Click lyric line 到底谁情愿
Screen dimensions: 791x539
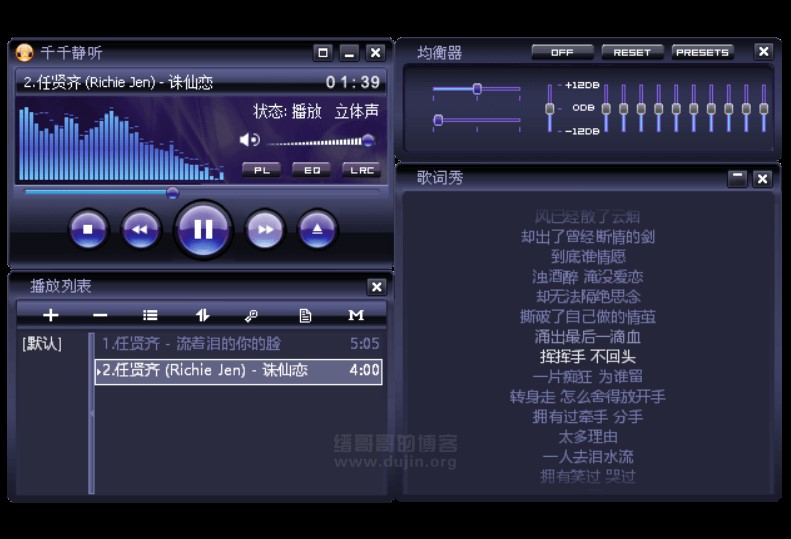(588, 257)
